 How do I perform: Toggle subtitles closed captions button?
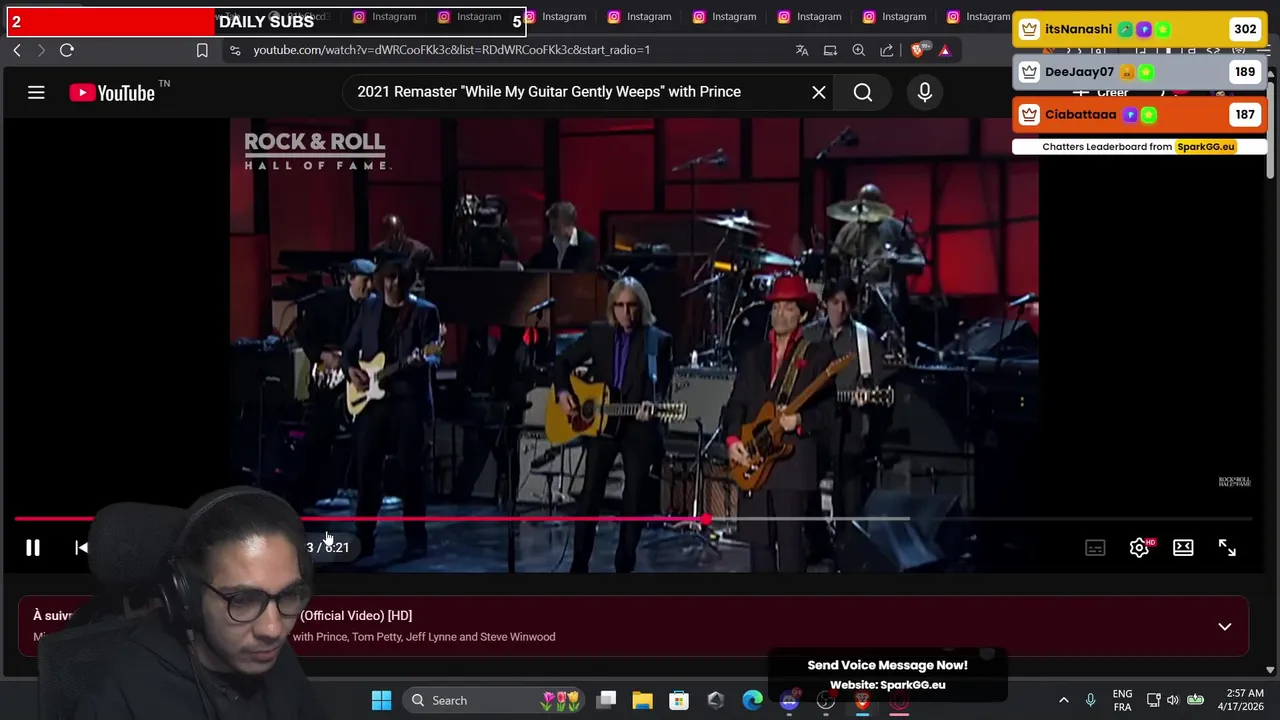pyautogui.click(x=1095, y=548)
